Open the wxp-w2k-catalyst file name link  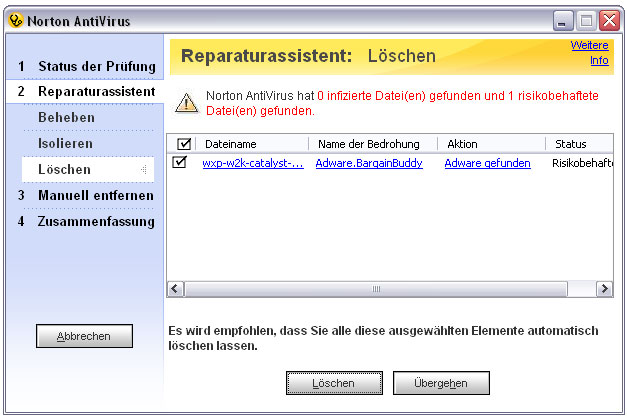coord(253,163)
